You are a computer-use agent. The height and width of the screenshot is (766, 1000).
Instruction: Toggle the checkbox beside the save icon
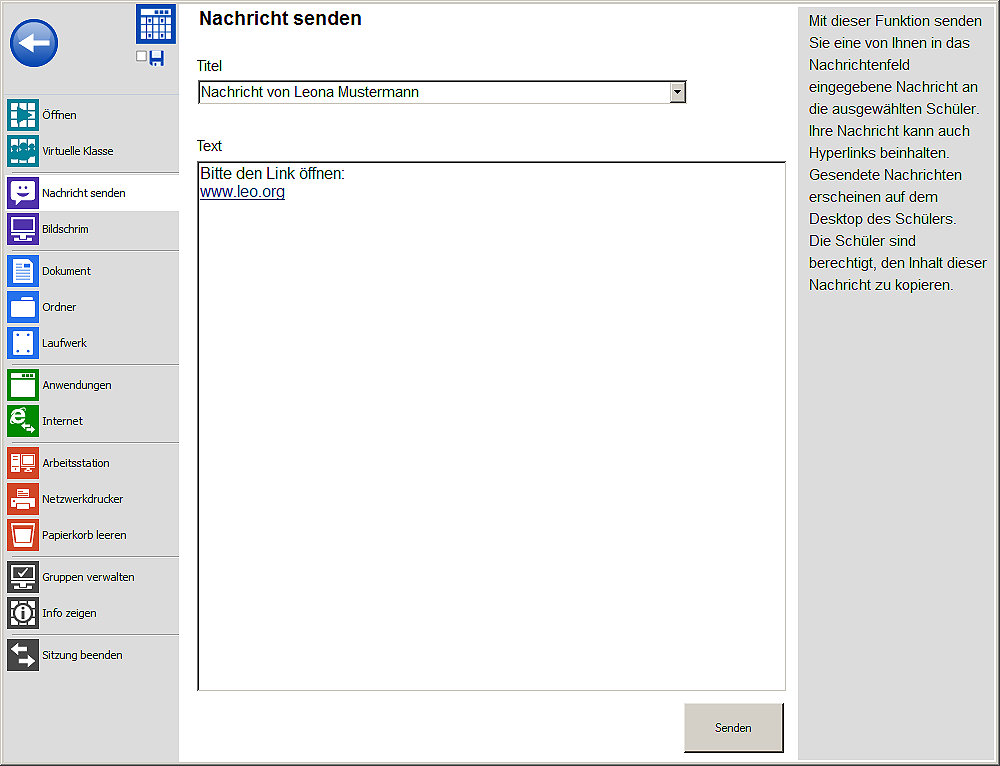click(141, 57)
